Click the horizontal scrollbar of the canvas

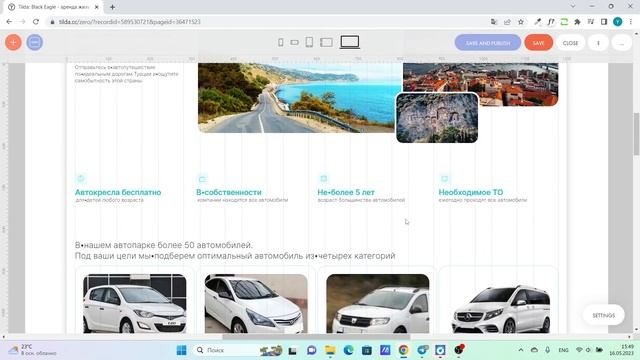(x=316, y=337)
